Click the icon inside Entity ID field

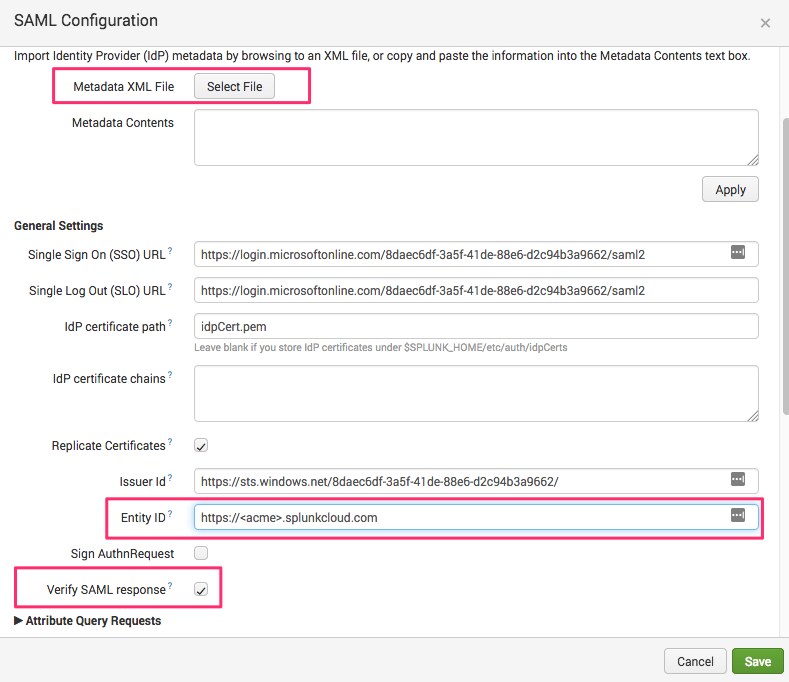click(738, 515)
